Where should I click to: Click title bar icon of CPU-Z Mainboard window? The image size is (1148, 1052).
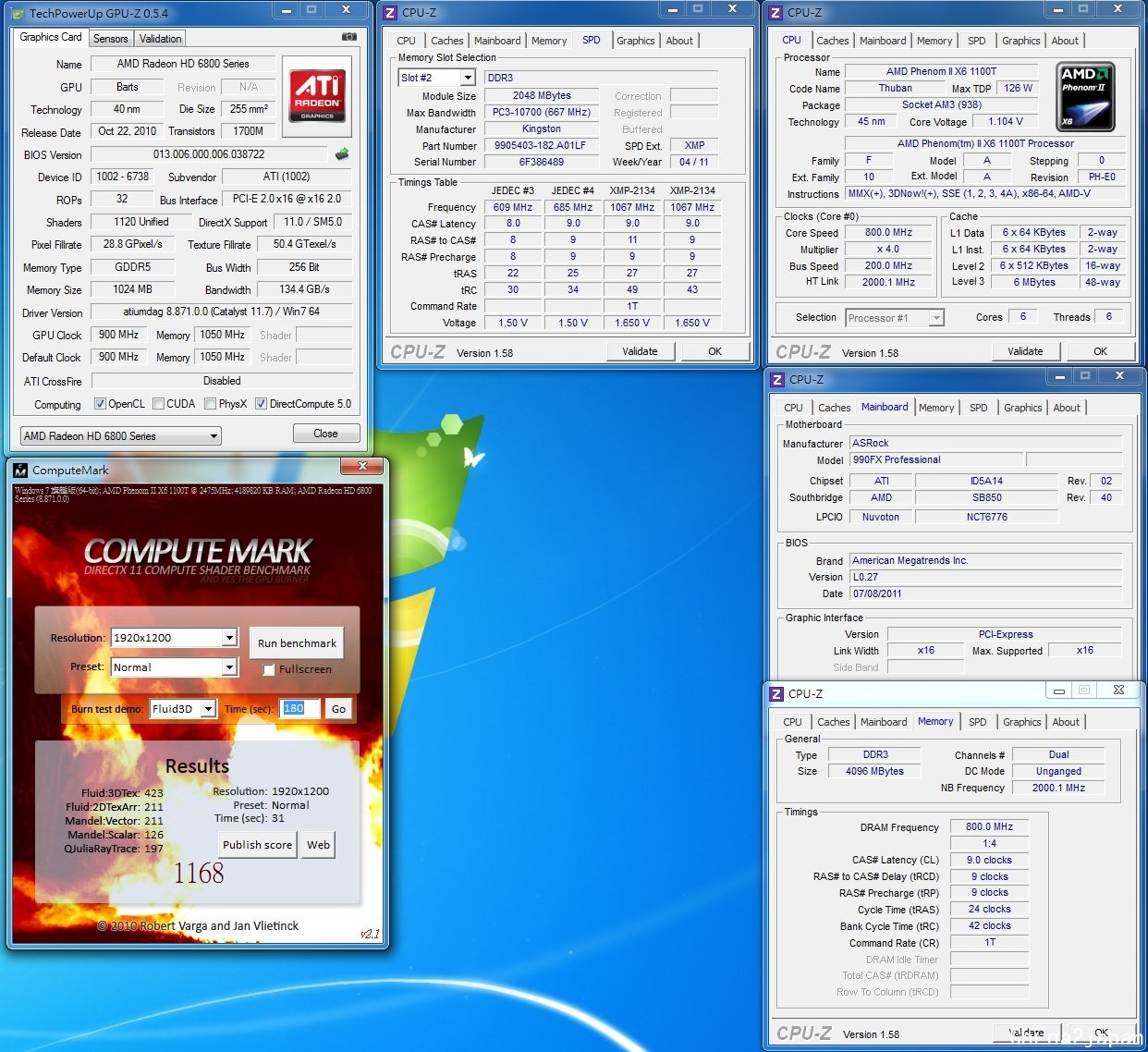pyautogui.click(x=777, y=379)
